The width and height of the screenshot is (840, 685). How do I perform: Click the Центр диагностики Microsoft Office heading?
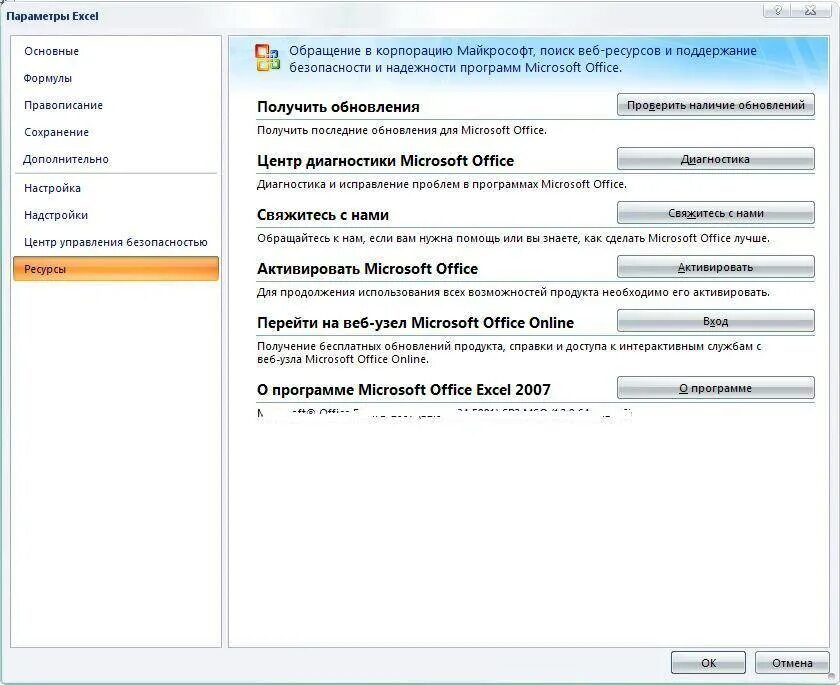pyautogui.click(x=385, y=161)
